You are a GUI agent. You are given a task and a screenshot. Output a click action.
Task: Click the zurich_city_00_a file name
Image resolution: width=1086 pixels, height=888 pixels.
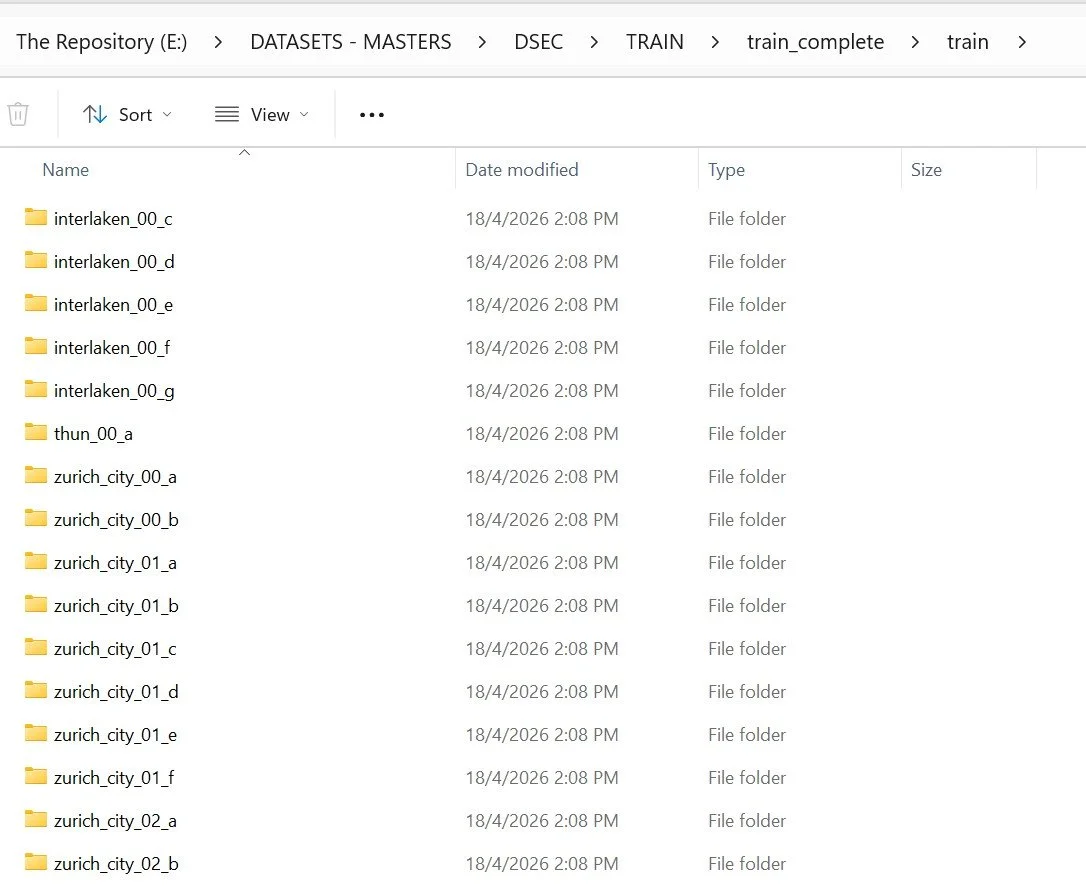pyautogui.click(x=115, y=477)
